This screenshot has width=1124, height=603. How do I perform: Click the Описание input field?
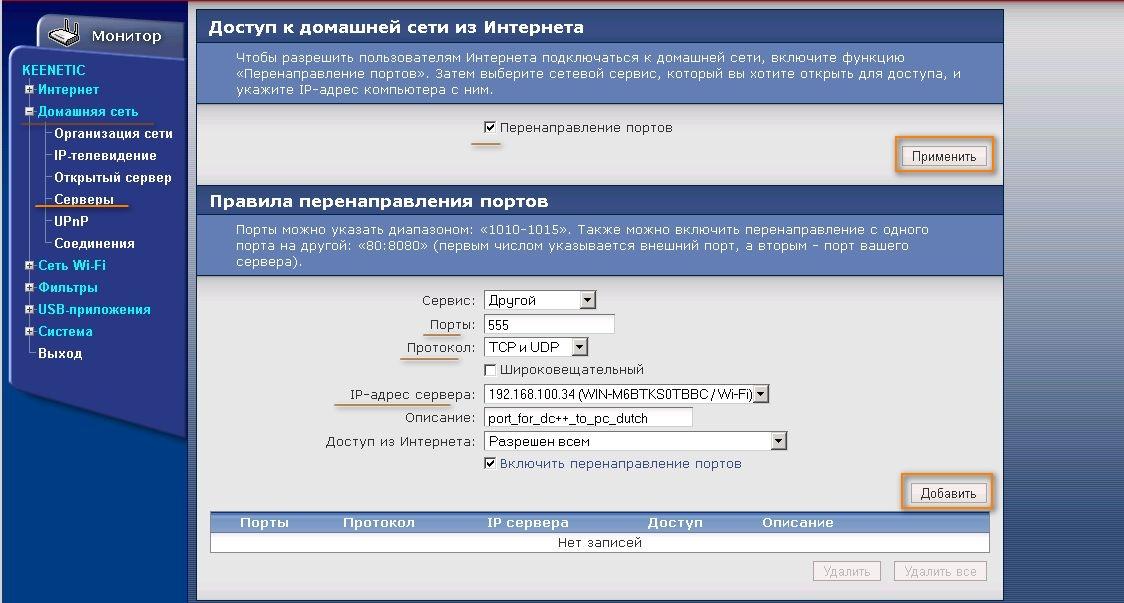click(588, 418)
